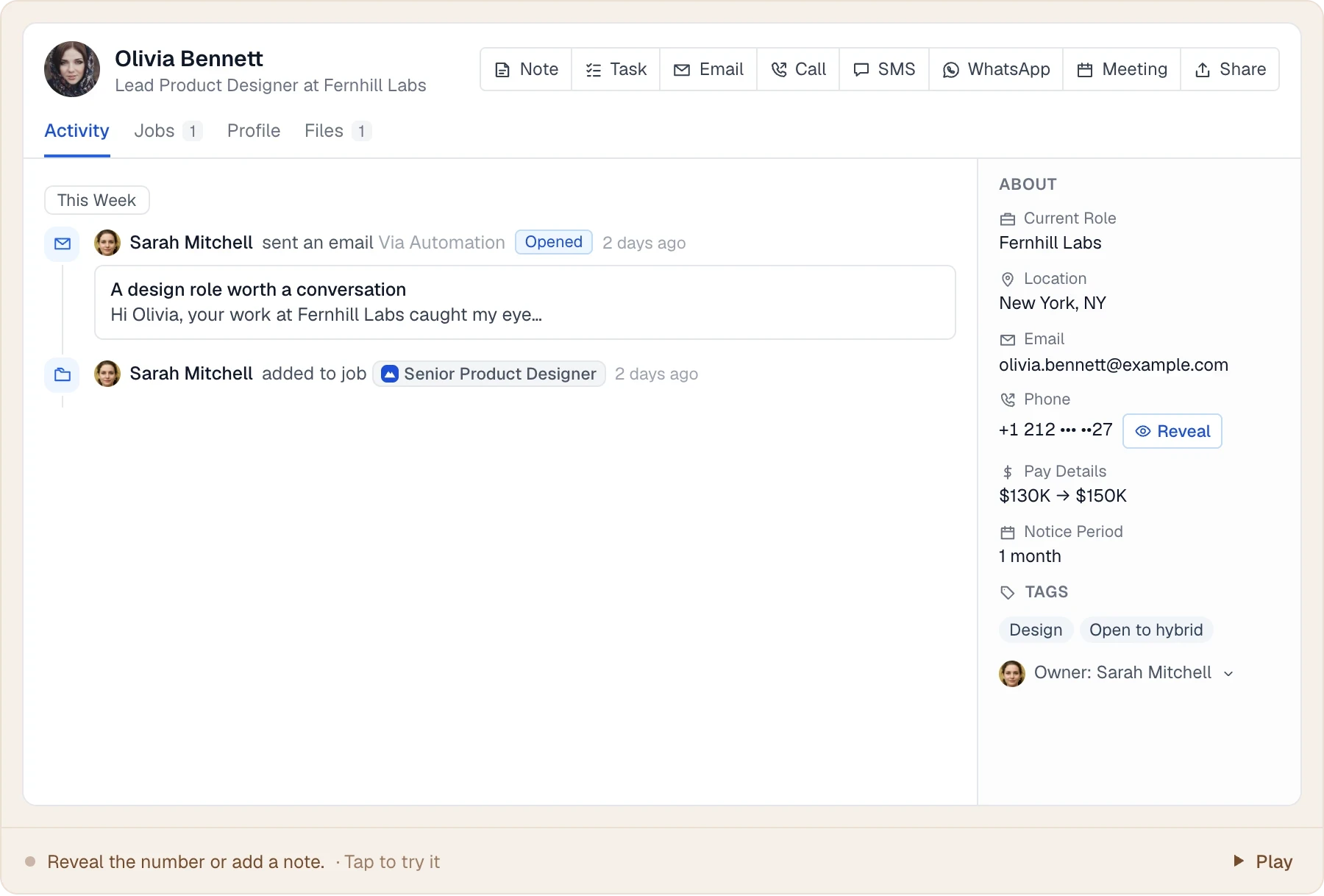Image resolution: width=1324 pixels, height=896 pixels.
Task: Click the Tap to try it hint
Action: pos(392,861)
